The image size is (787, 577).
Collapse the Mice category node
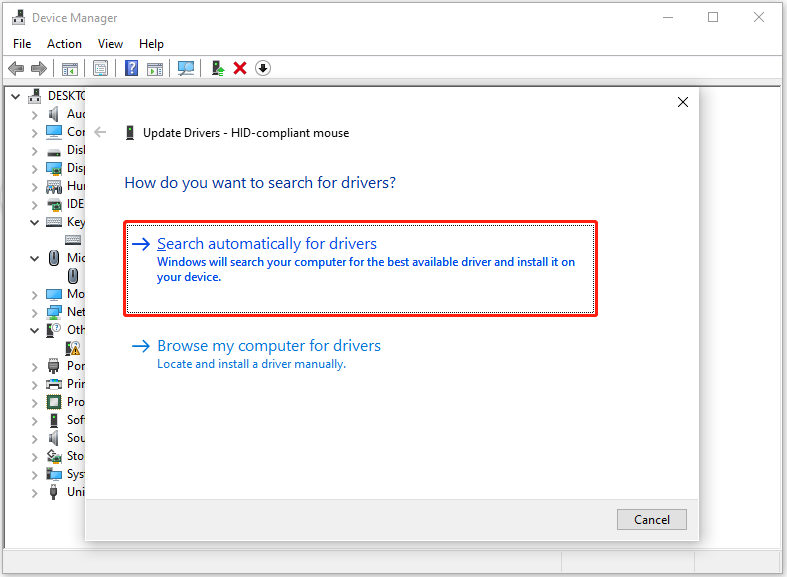point(34,258)
